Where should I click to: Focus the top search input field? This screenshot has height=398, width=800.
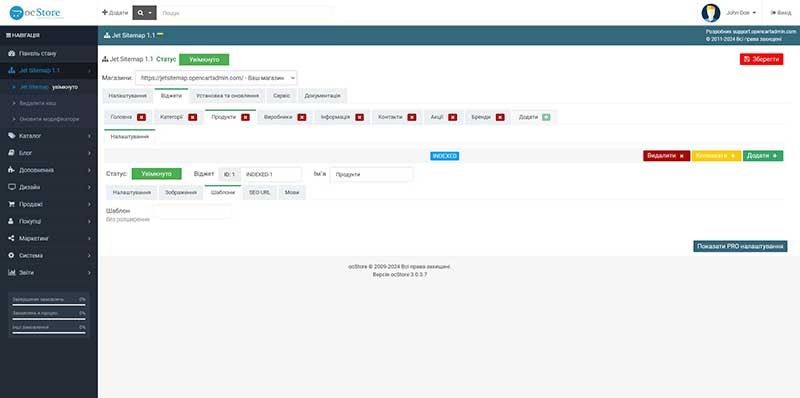(245, 13)
